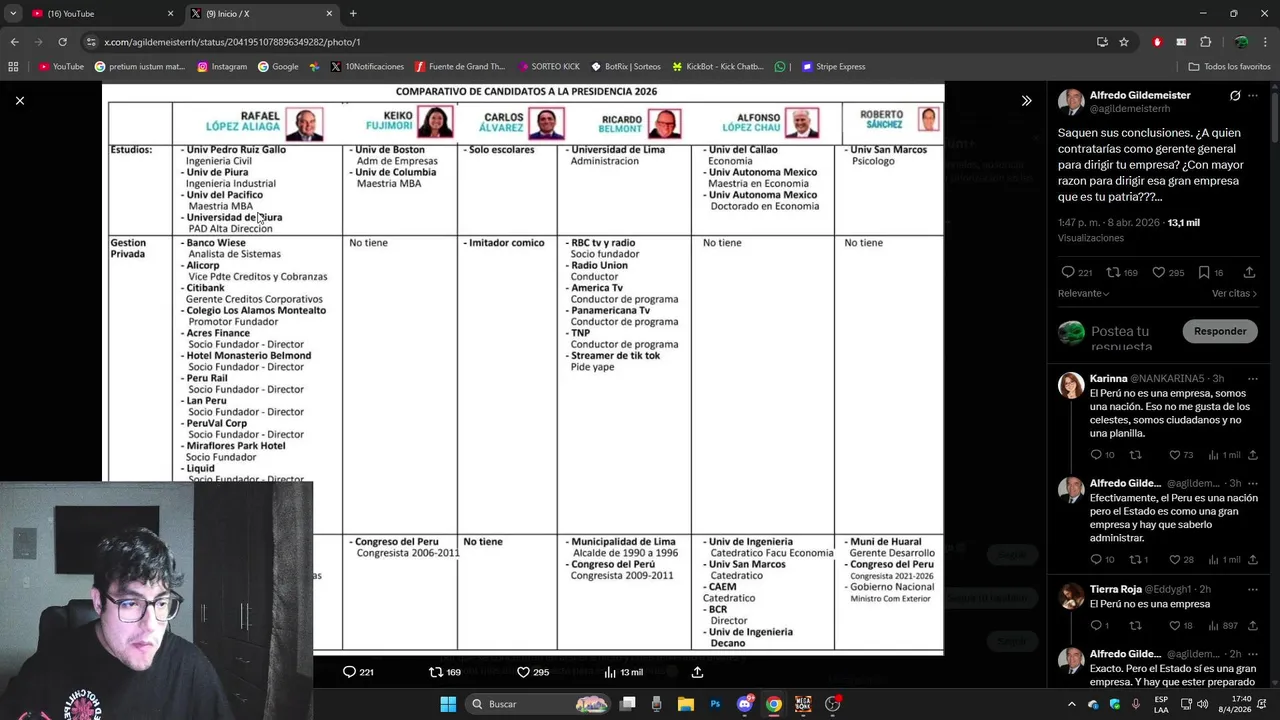Open the YouTube bookmark
Screen dimensions: 1280x720
61,67
